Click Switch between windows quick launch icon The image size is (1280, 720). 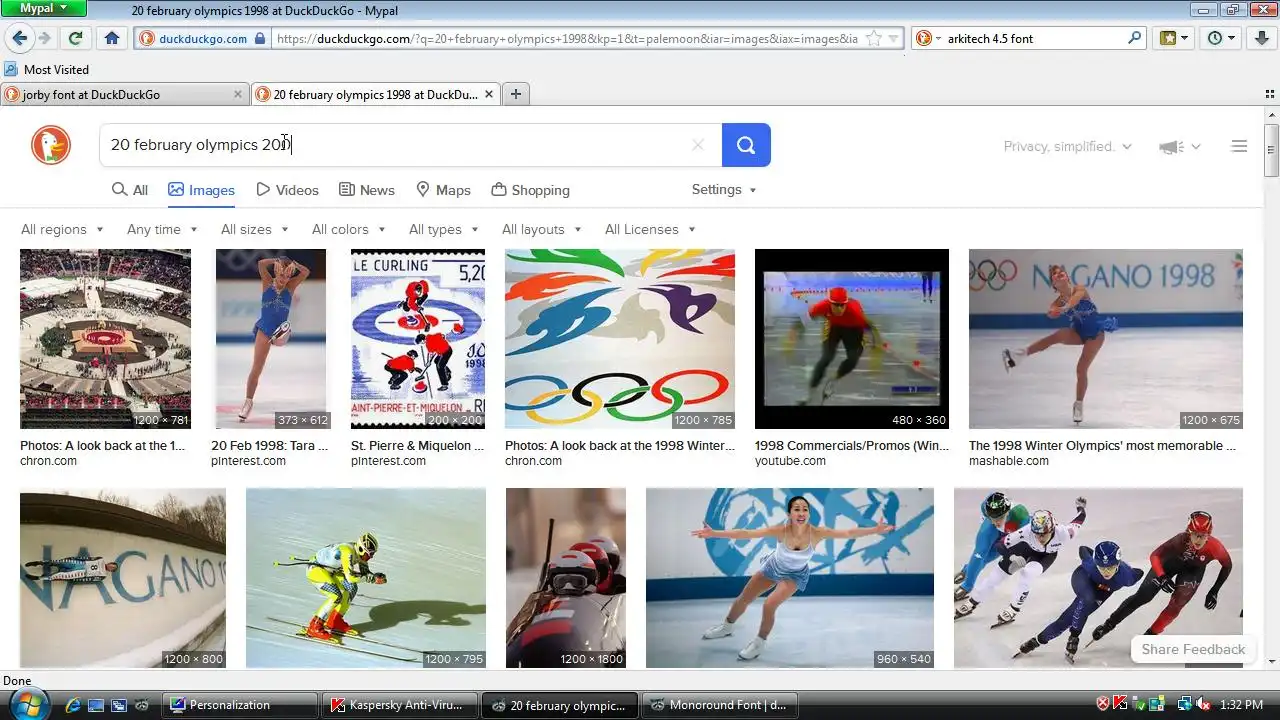[118, 705]
